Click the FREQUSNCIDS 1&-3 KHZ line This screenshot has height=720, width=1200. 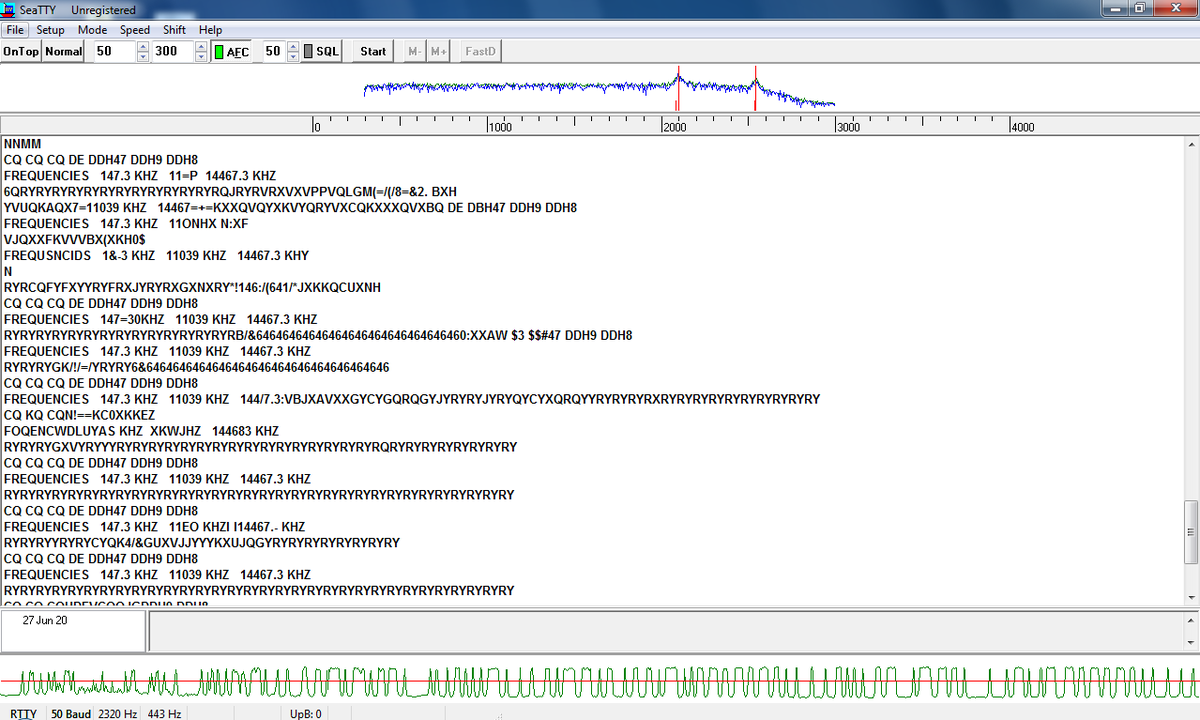pos(157,256)
